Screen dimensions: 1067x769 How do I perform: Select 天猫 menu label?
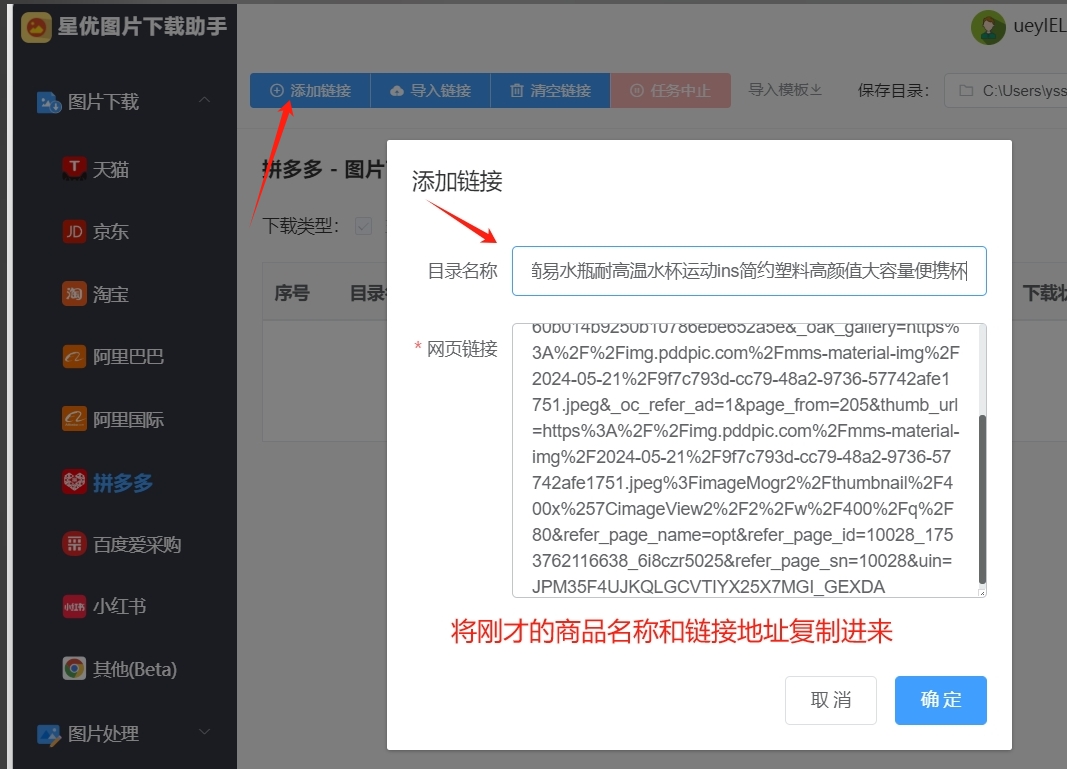[111, 169]
